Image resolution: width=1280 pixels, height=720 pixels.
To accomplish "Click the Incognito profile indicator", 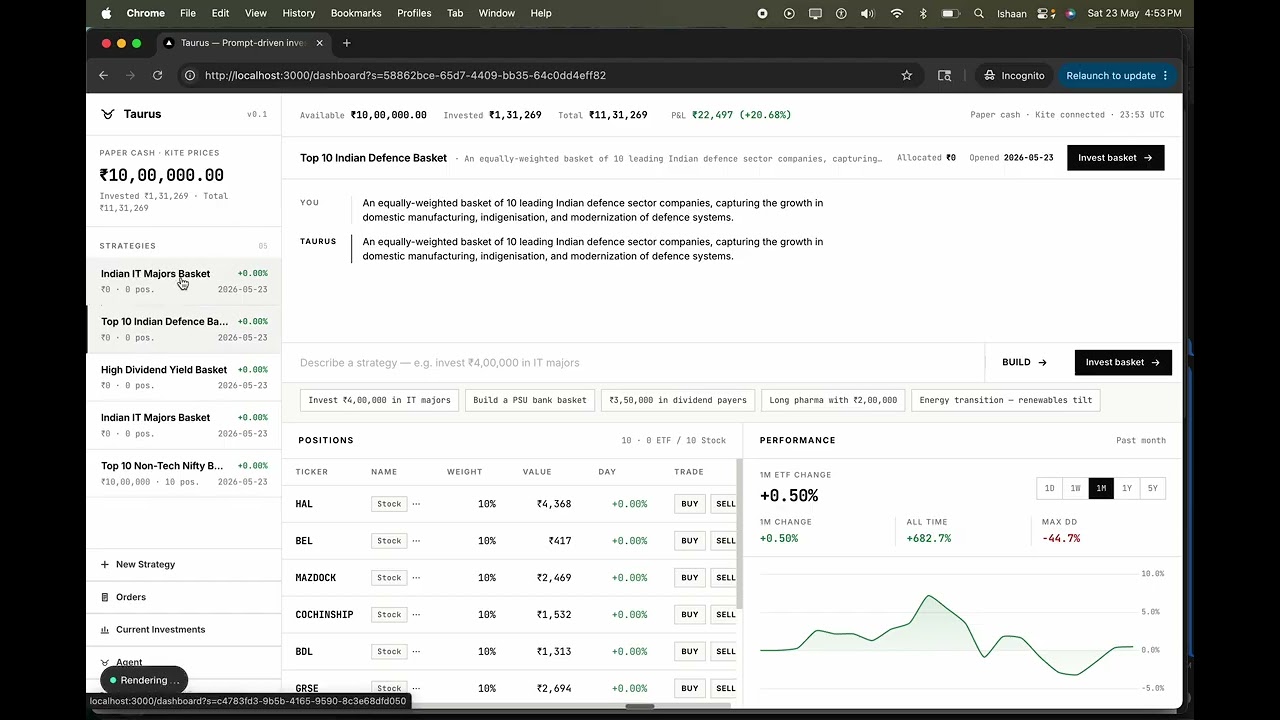I will pyautogui.click(x=1014, y=75).
